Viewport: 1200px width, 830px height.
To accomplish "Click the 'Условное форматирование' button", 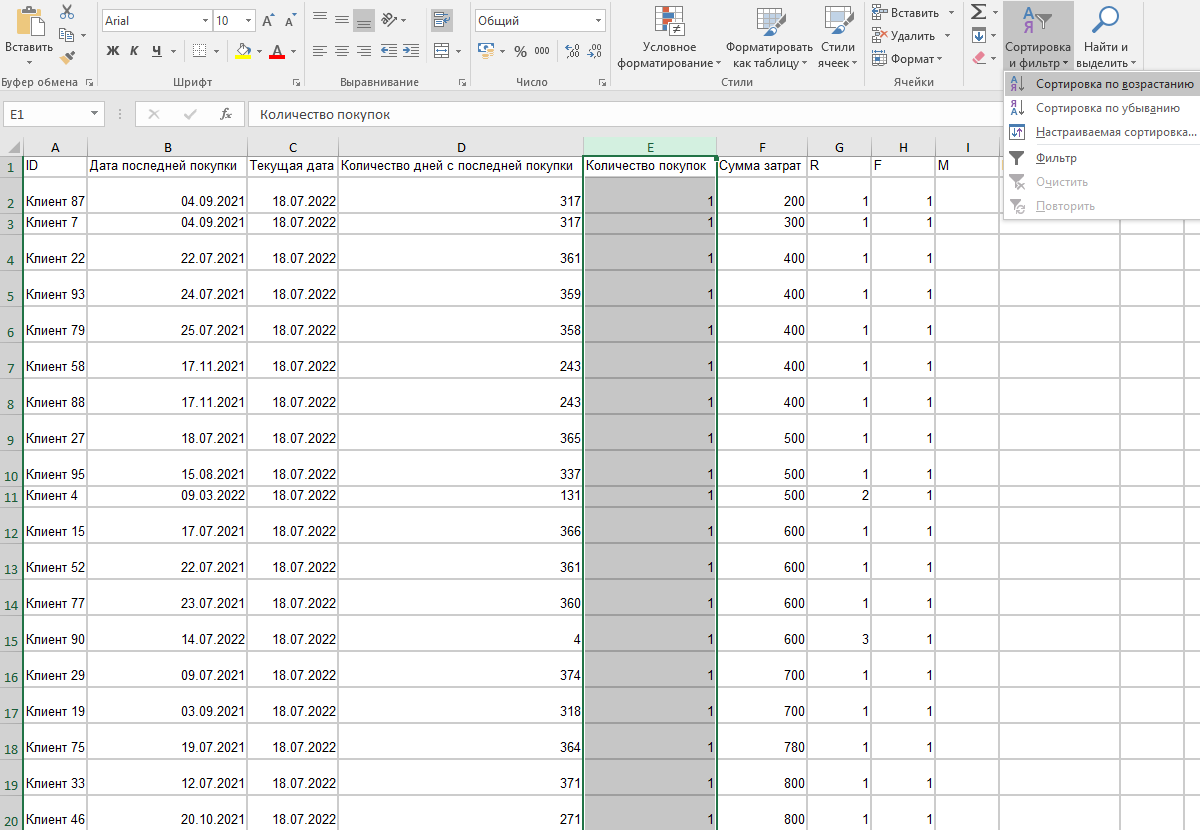I will tap(669, 38).
